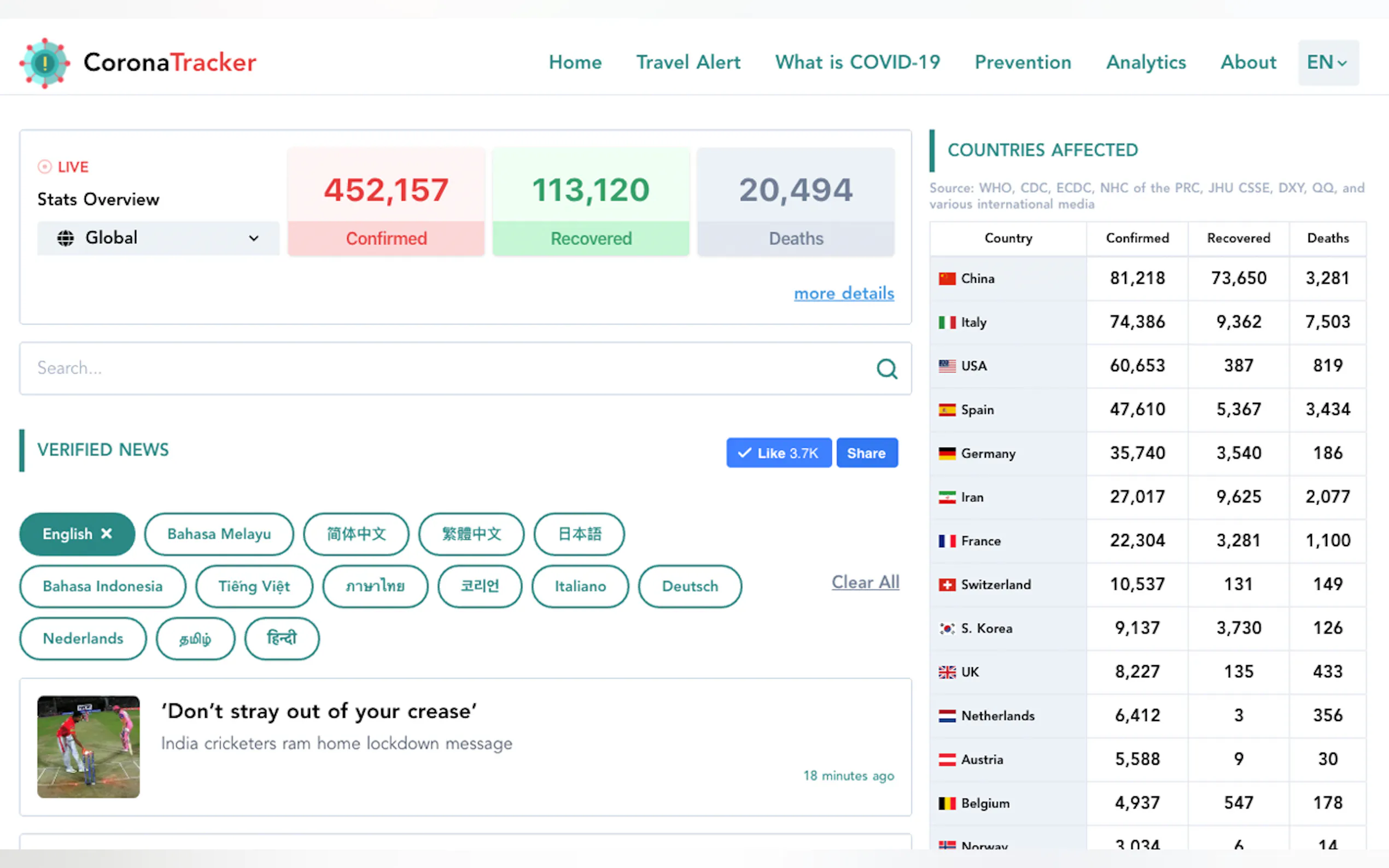
Task: Remove English filter via its X icon
Action: [106, 534]
